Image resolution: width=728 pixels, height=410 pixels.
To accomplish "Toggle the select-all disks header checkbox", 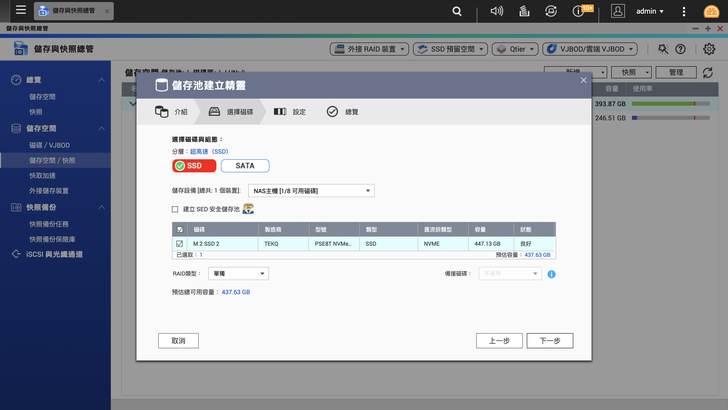I will coord(179,229).
